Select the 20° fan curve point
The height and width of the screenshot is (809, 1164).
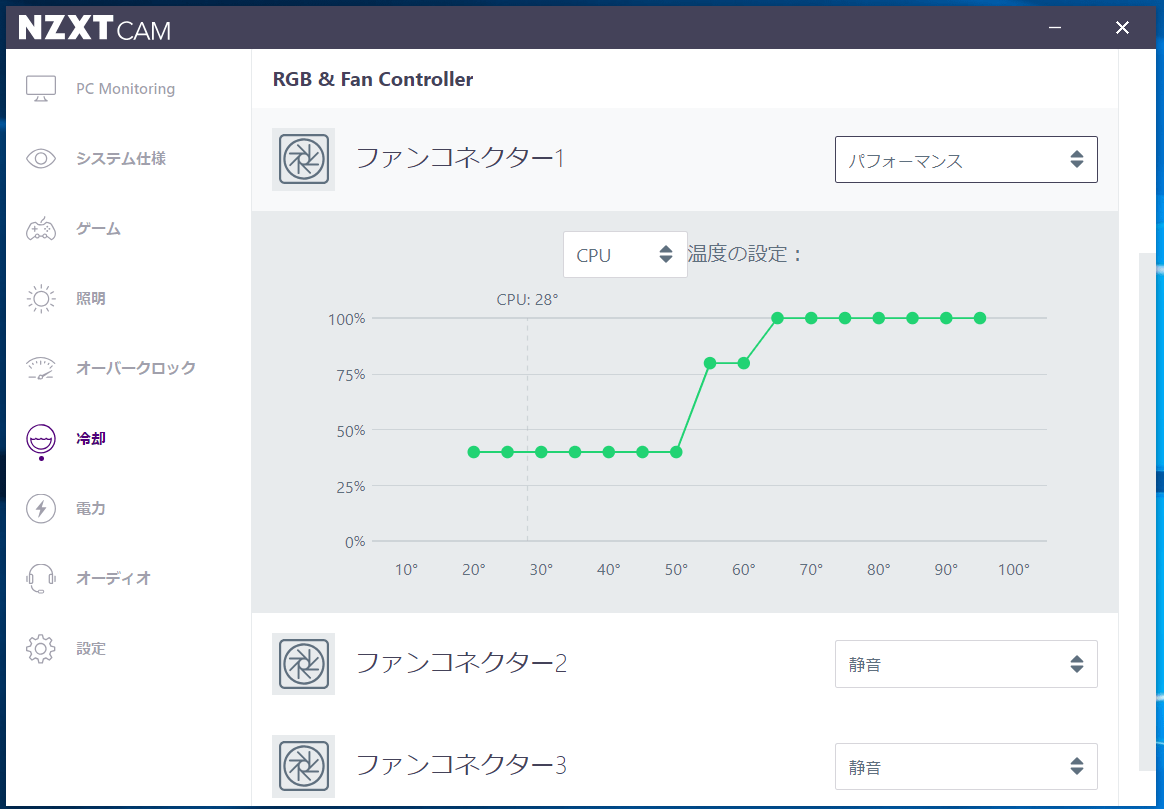pyautogui.click(x=474, y=452)
